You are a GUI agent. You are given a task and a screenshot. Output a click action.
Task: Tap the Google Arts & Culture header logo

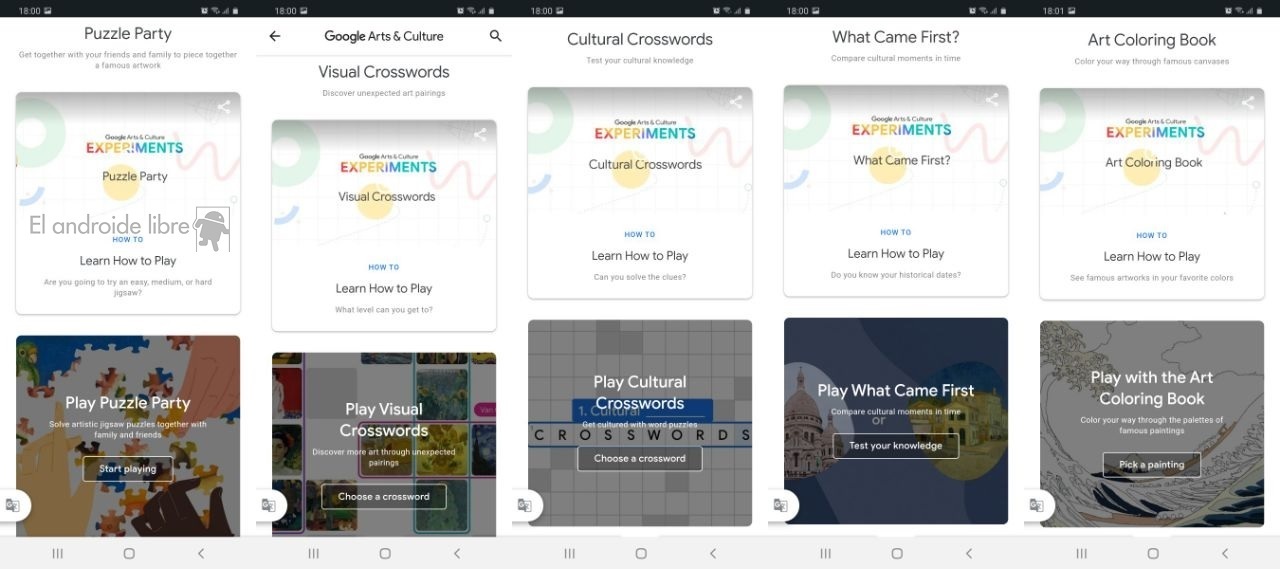[384, 36]
